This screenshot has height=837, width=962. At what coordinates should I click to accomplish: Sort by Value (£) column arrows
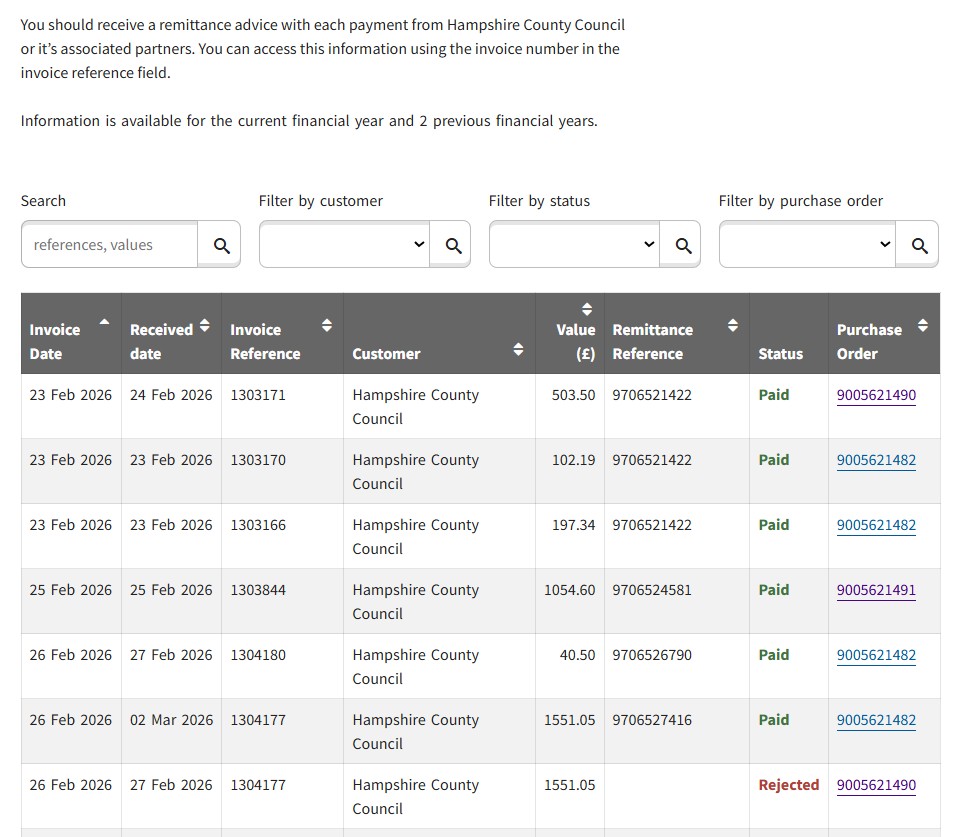[587, 309]
